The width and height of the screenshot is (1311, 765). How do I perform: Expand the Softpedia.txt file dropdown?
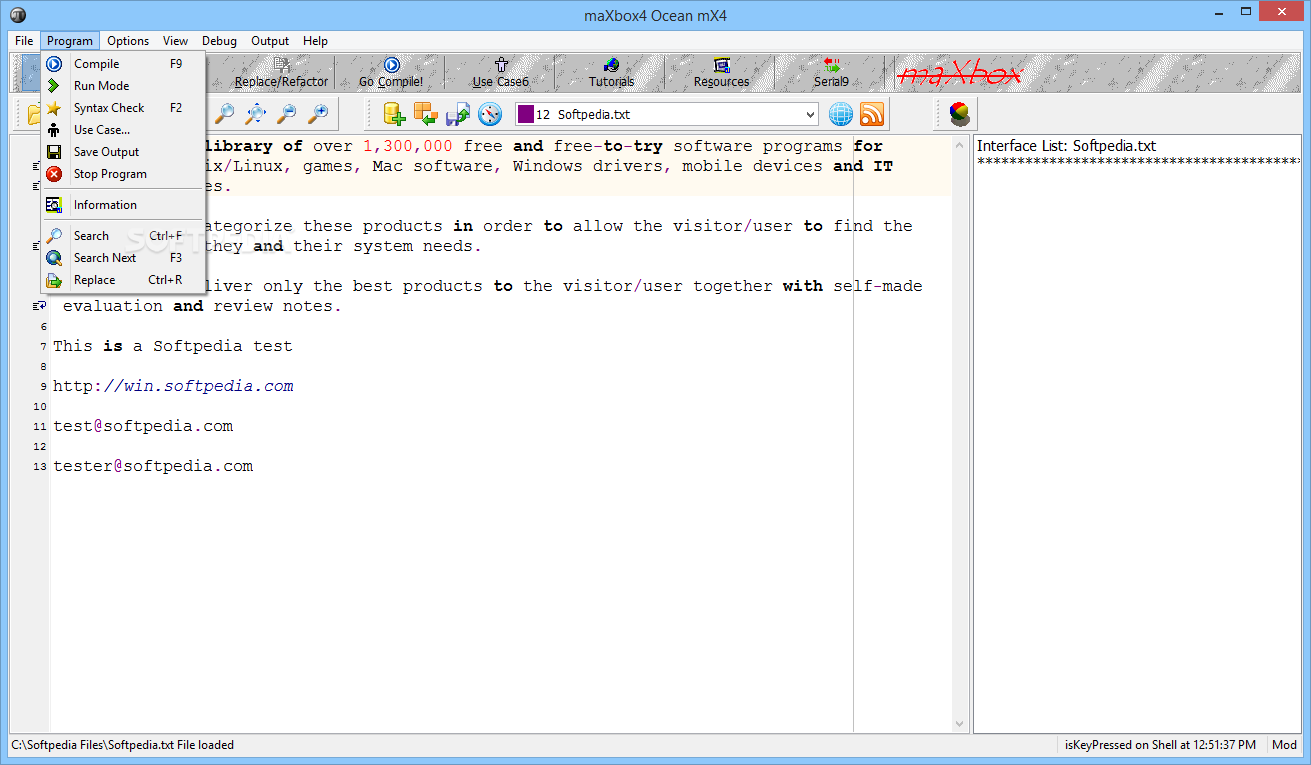tap(809, 115)
